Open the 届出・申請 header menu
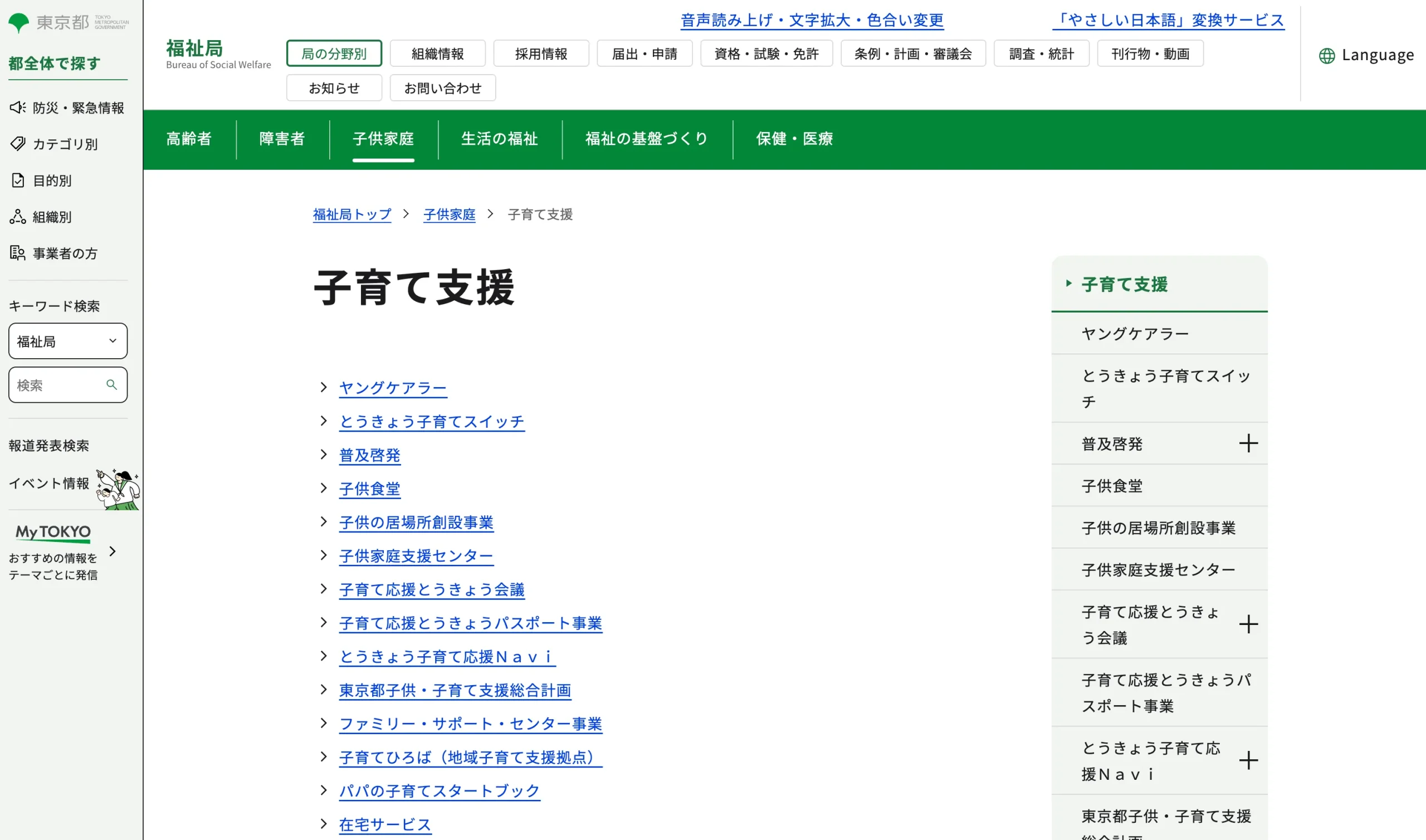1426x840 pixels. point(644,54)
